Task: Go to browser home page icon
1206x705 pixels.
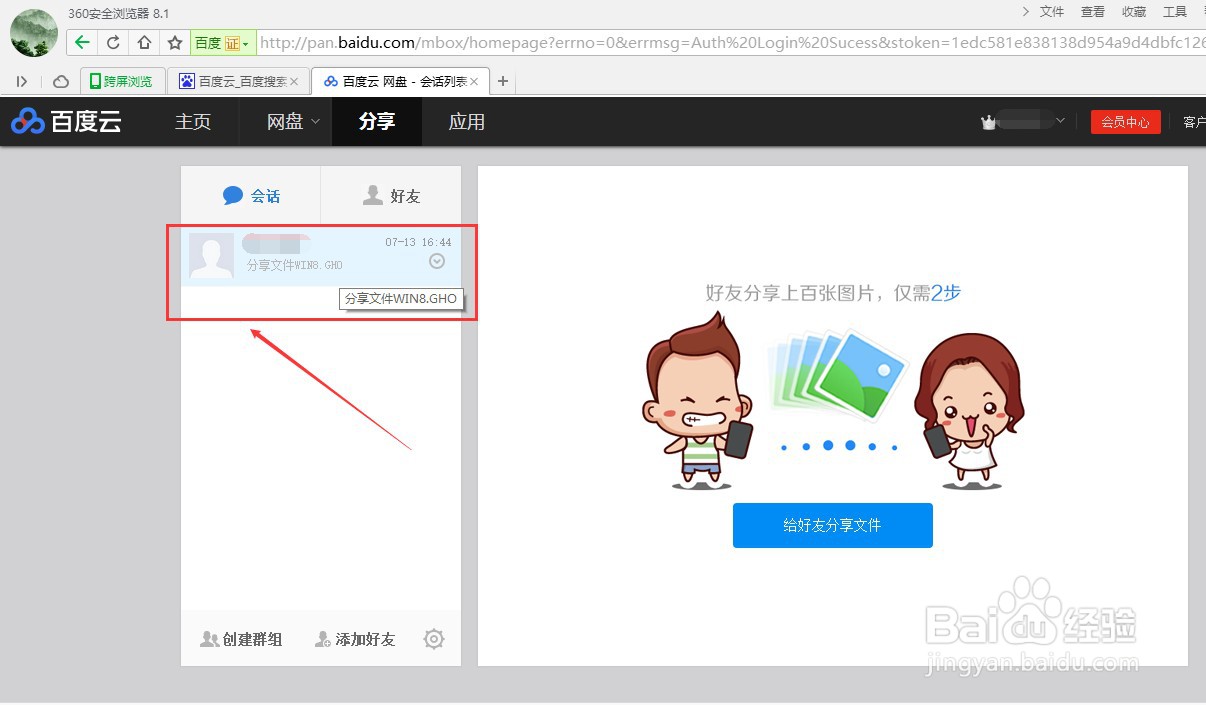Action: [x=144, y=43]
